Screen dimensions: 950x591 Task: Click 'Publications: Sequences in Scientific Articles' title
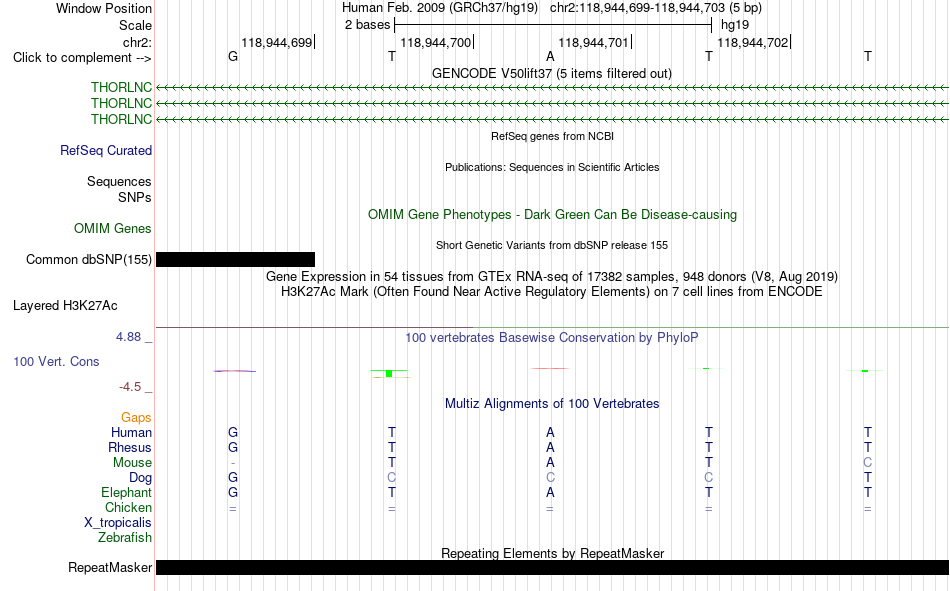[x=552, y=167]
